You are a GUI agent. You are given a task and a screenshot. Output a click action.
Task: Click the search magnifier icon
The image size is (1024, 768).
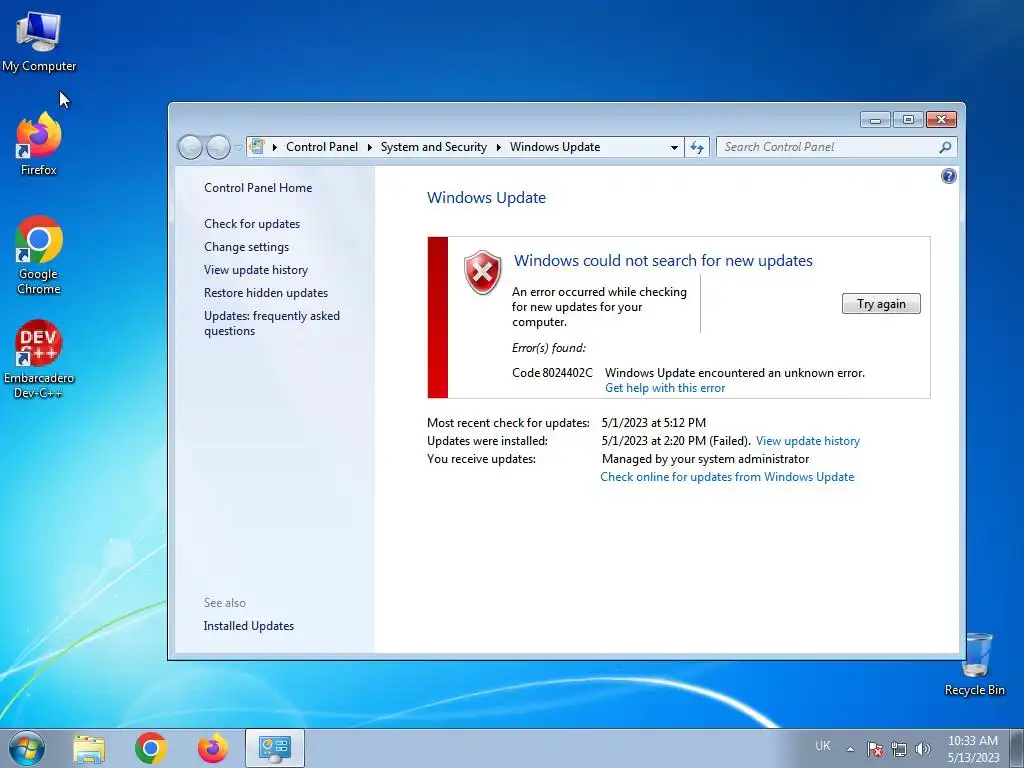[945, 148]
